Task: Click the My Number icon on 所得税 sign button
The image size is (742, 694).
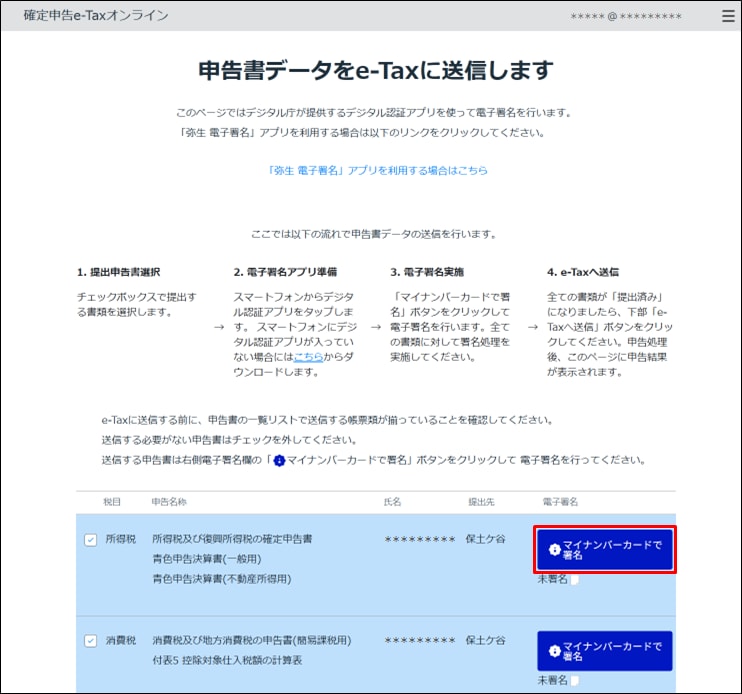Action: coord(555,550)
